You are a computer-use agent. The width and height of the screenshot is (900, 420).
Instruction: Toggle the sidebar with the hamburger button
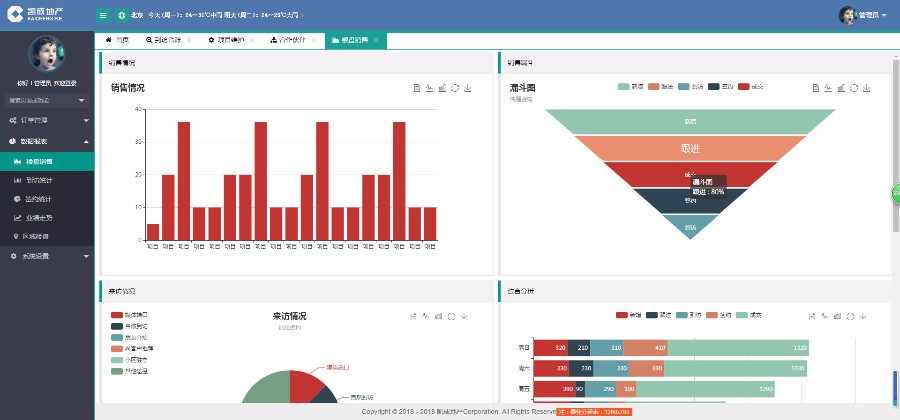click(x=103, y=15)
